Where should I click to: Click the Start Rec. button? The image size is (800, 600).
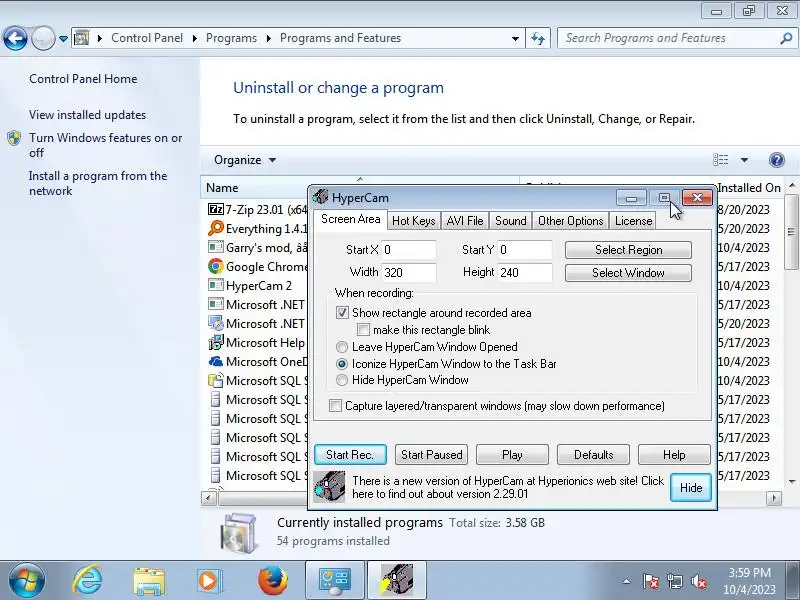tap(350, 455)
